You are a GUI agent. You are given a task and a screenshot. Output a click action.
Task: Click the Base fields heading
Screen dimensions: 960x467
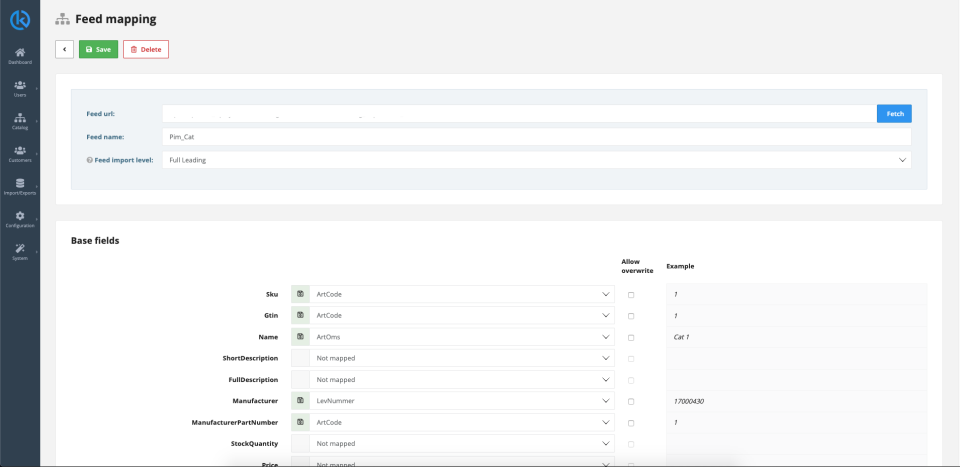coord(95,241)
